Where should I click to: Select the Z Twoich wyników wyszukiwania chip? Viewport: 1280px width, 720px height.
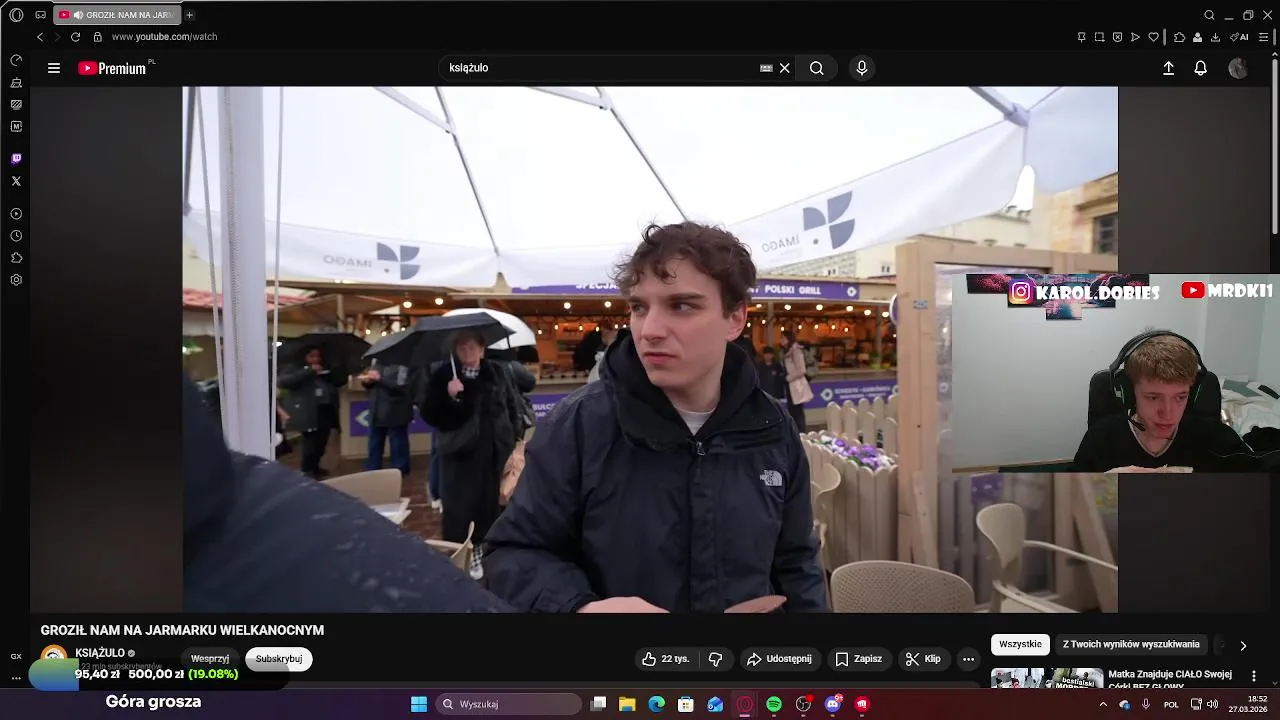[x=1131, y=645]
